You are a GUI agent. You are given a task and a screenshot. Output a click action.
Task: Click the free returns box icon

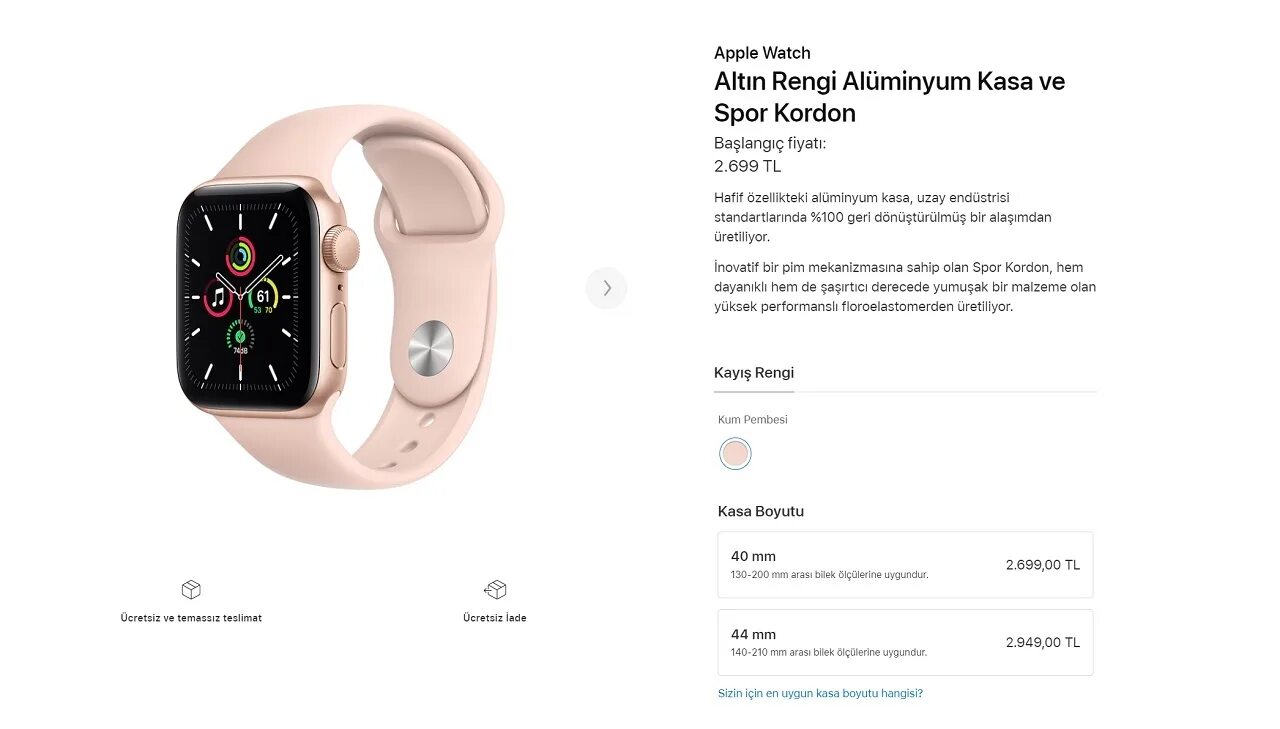495,589
